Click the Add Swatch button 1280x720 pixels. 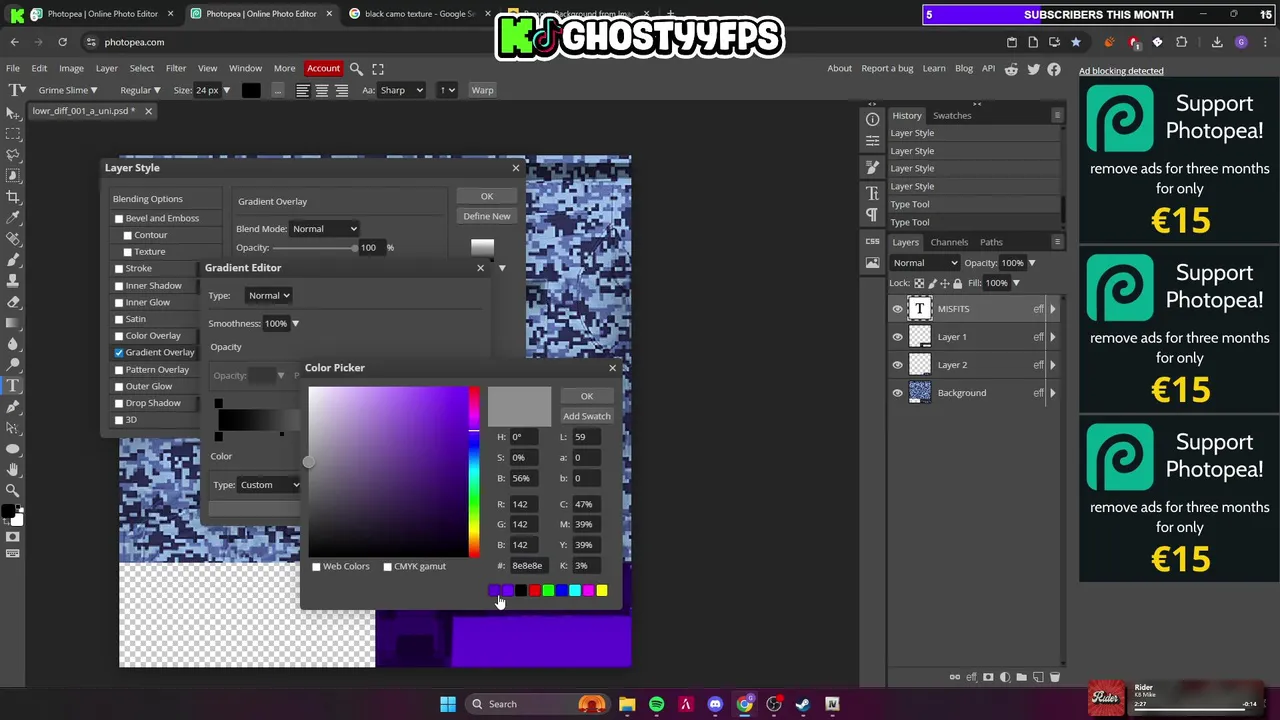(x=587, y=416)
